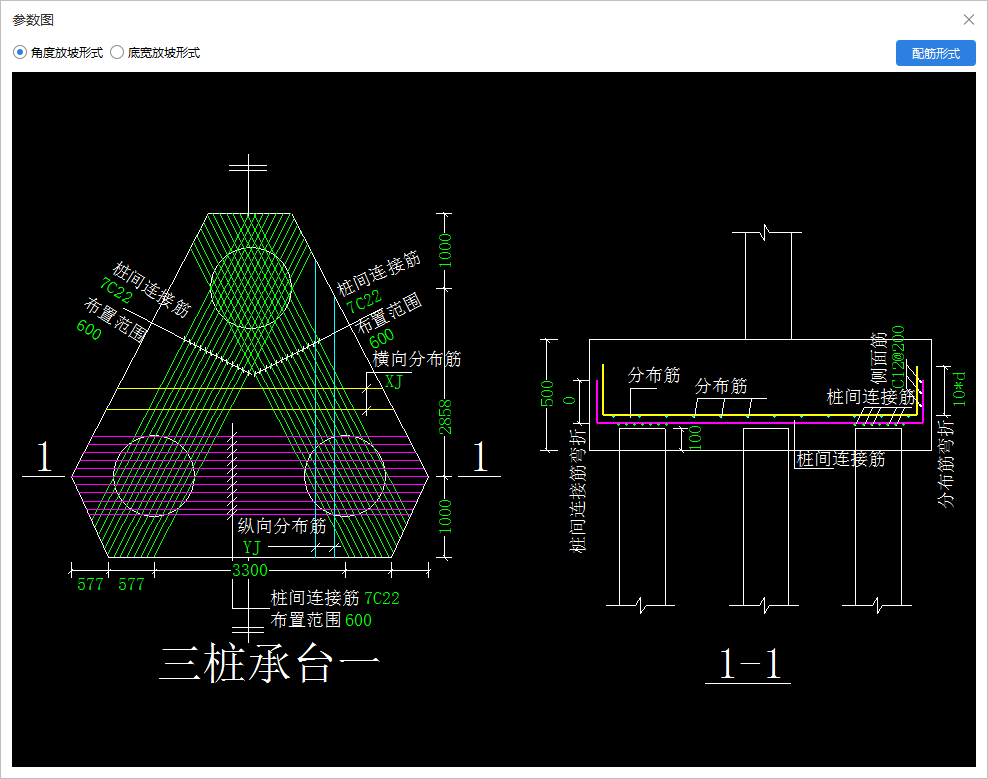Click the 100 pile embed depth value
The image size is (988, 779).
tap(695, 437)
